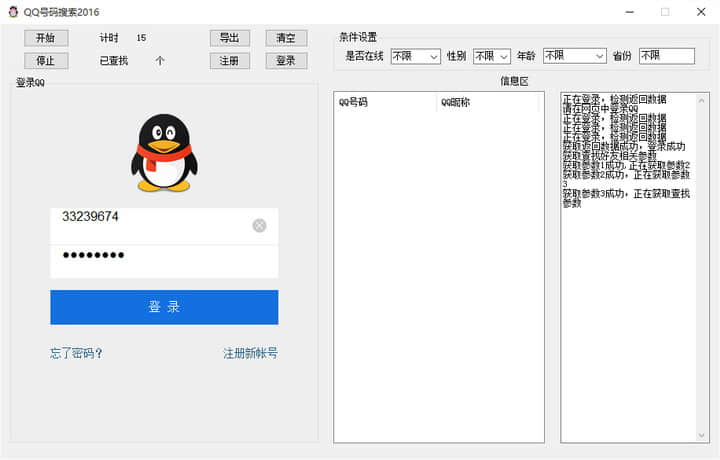This screenshot has height=460, width=720.
Task: Click the 清空 clear button
Action: (x=286, y=38)
